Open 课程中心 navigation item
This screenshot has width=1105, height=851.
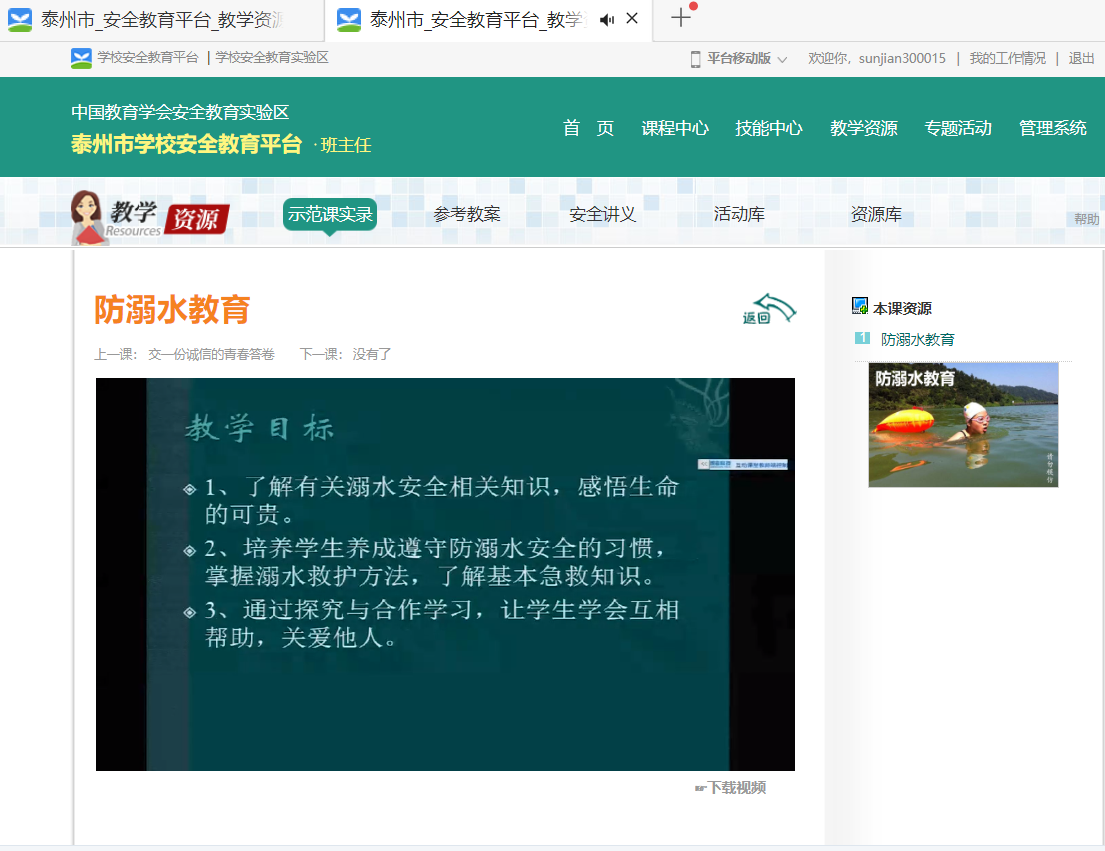click(674, 128)
